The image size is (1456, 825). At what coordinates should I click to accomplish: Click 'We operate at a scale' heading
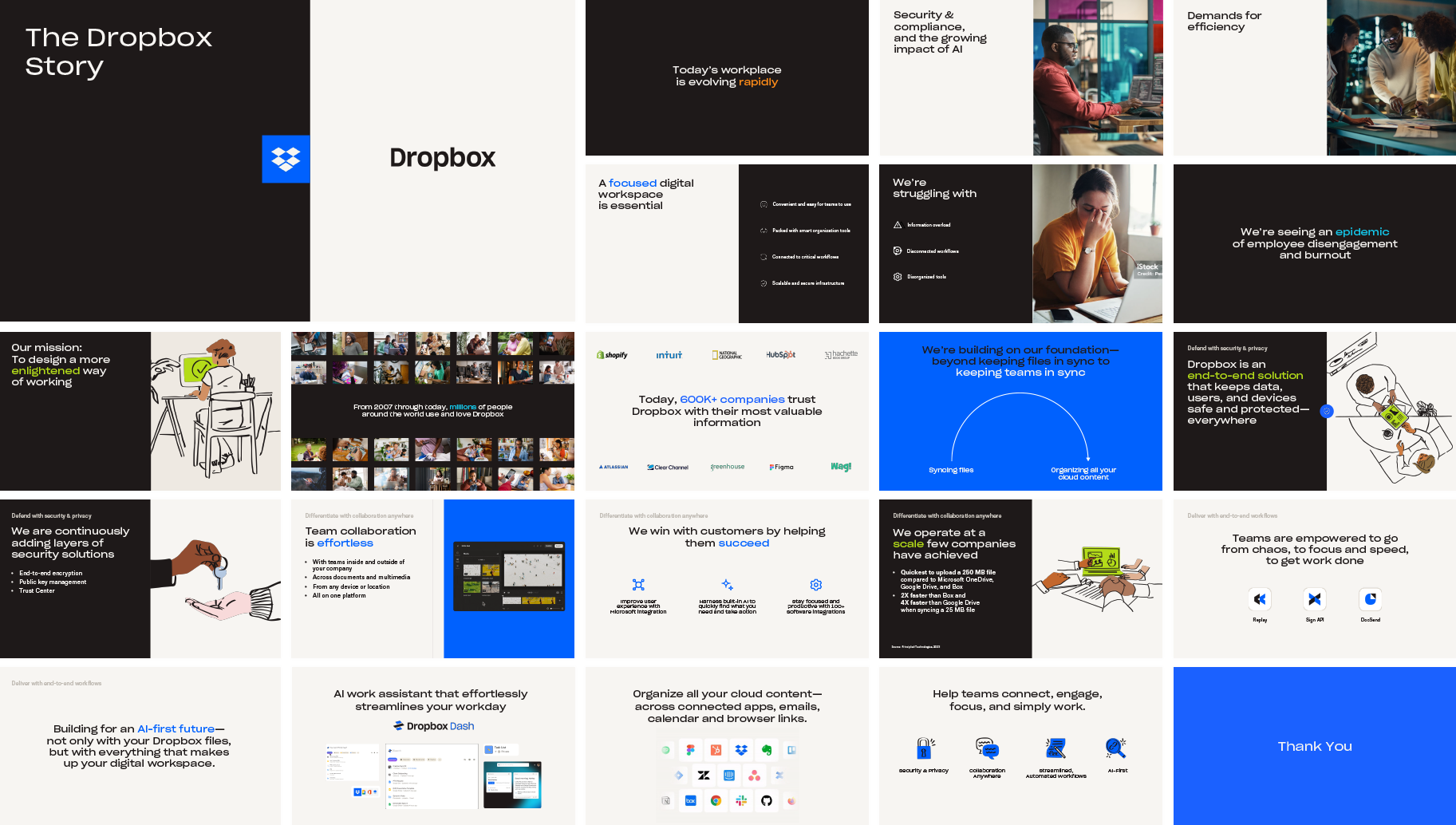[954, 544]
